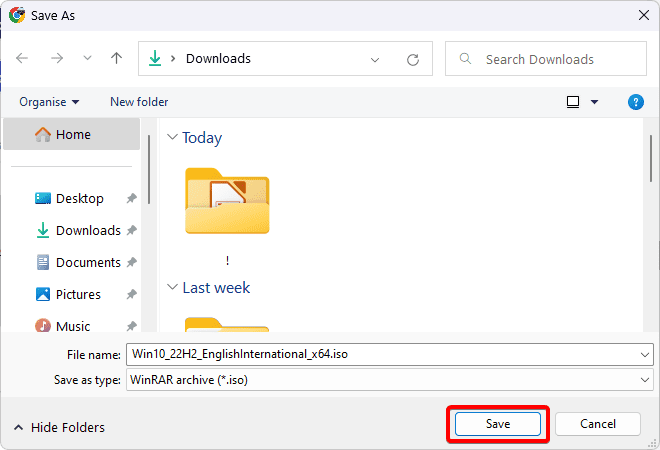The width and height of the screenshot is (660, 450).
Task: Collapse the Today group
Action: [172, 137]
